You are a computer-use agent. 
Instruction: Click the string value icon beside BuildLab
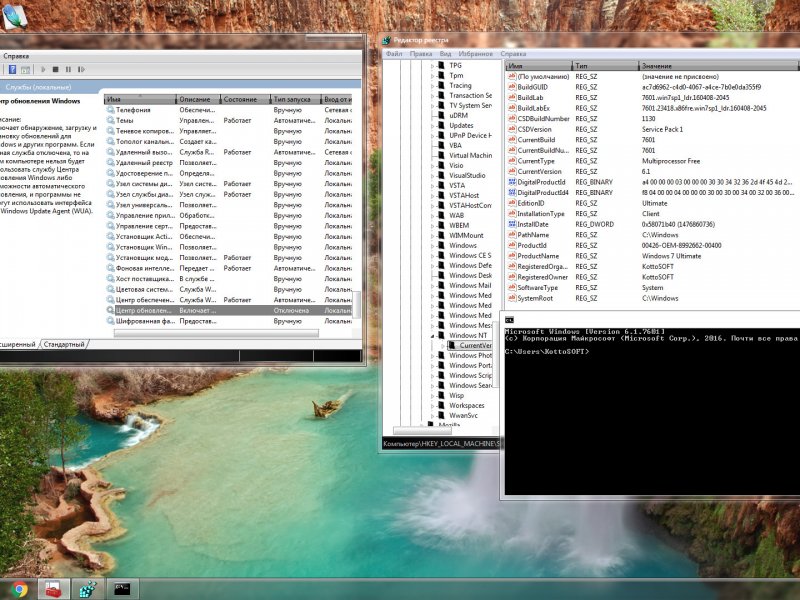tap(512, 97)
